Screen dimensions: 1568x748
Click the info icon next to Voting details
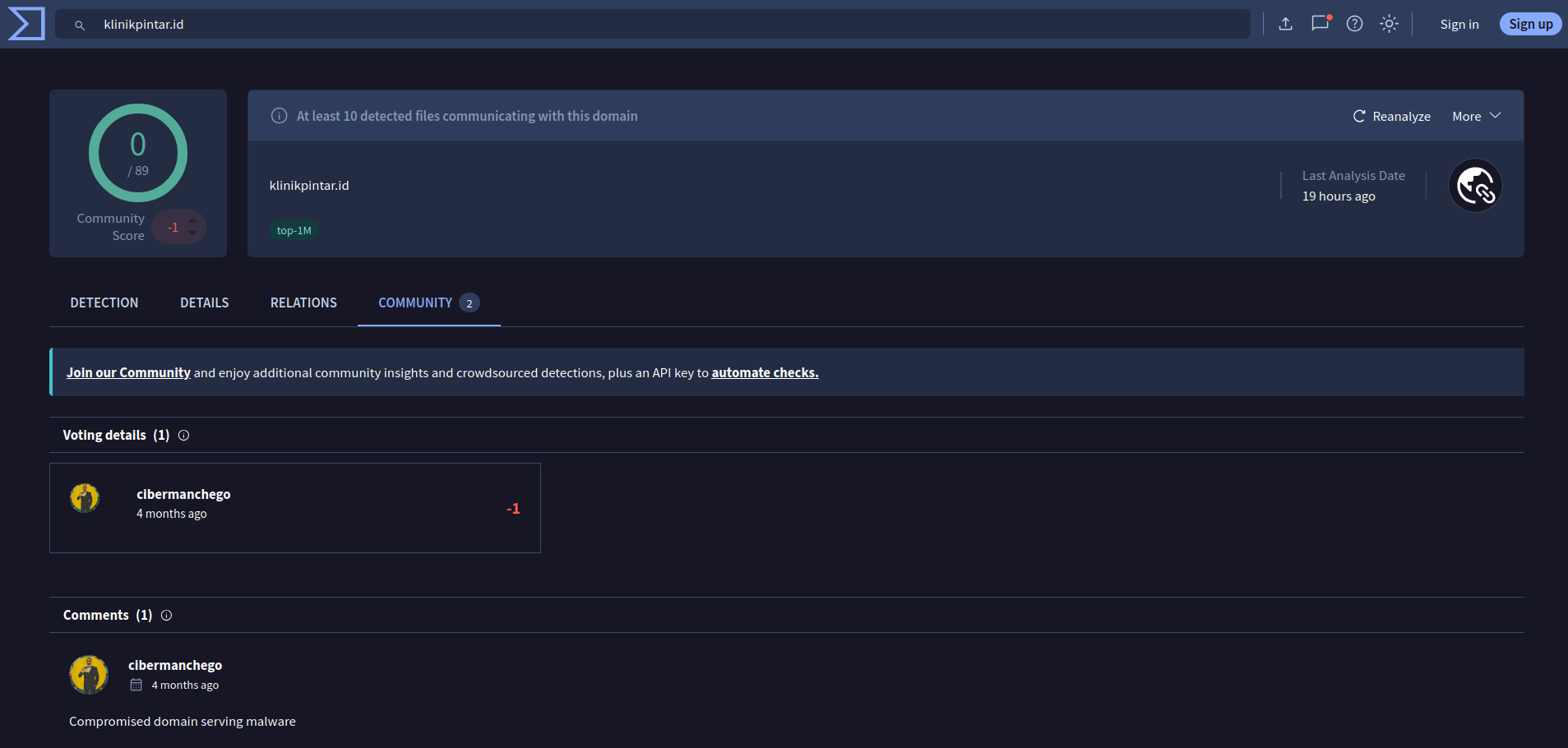(x=184, y=436)
